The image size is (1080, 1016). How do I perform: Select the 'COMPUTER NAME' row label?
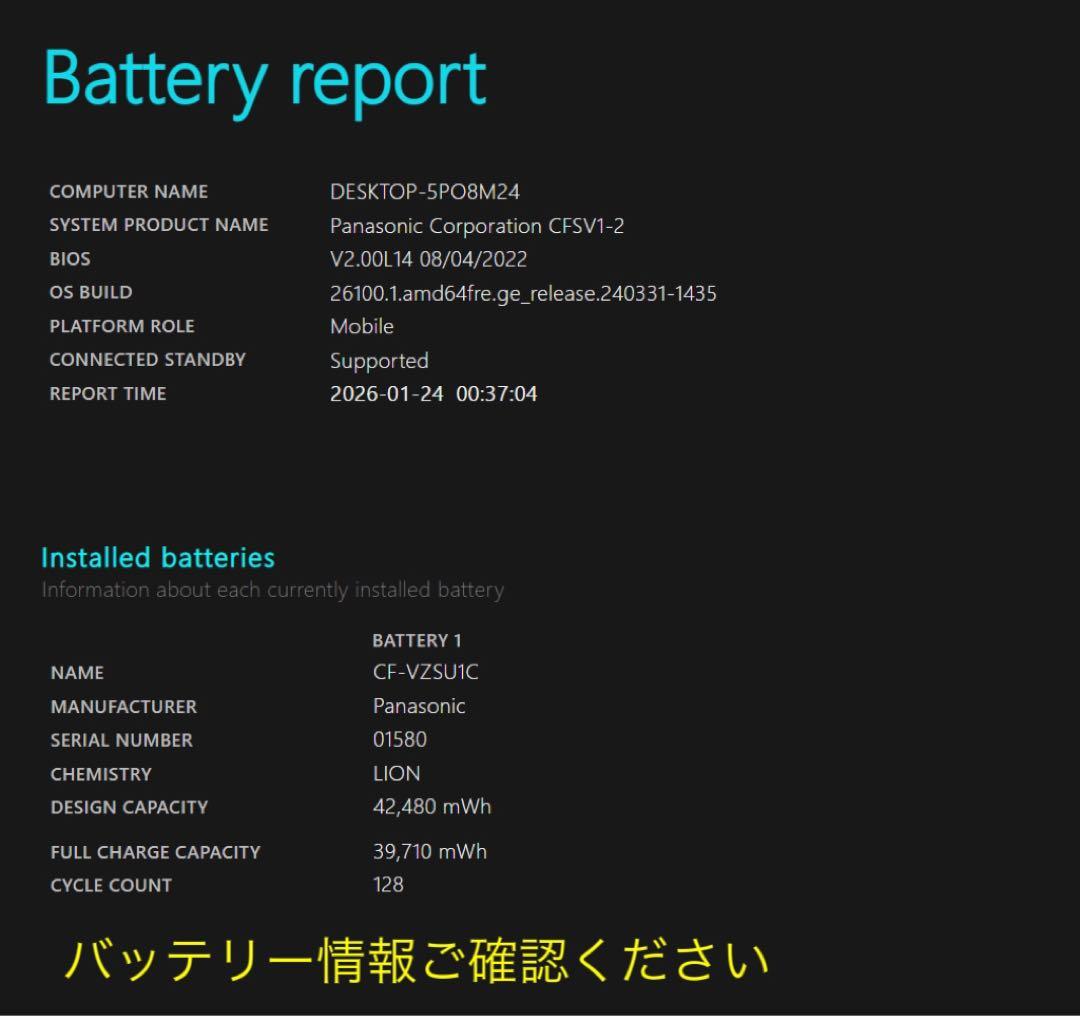(129, 191)
